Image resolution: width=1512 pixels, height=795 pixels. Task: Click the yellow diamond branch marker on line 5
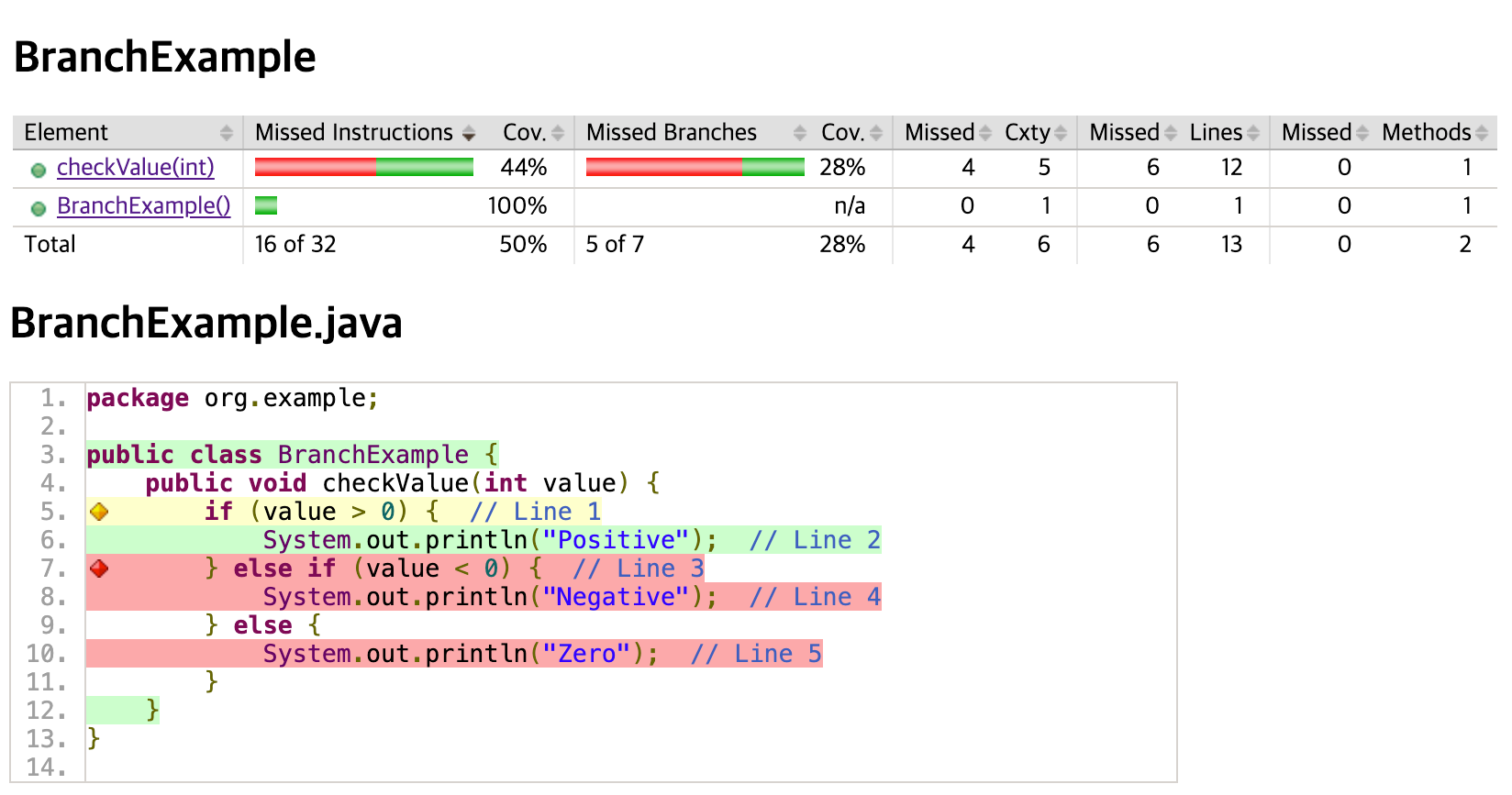(x=99, y=512)
